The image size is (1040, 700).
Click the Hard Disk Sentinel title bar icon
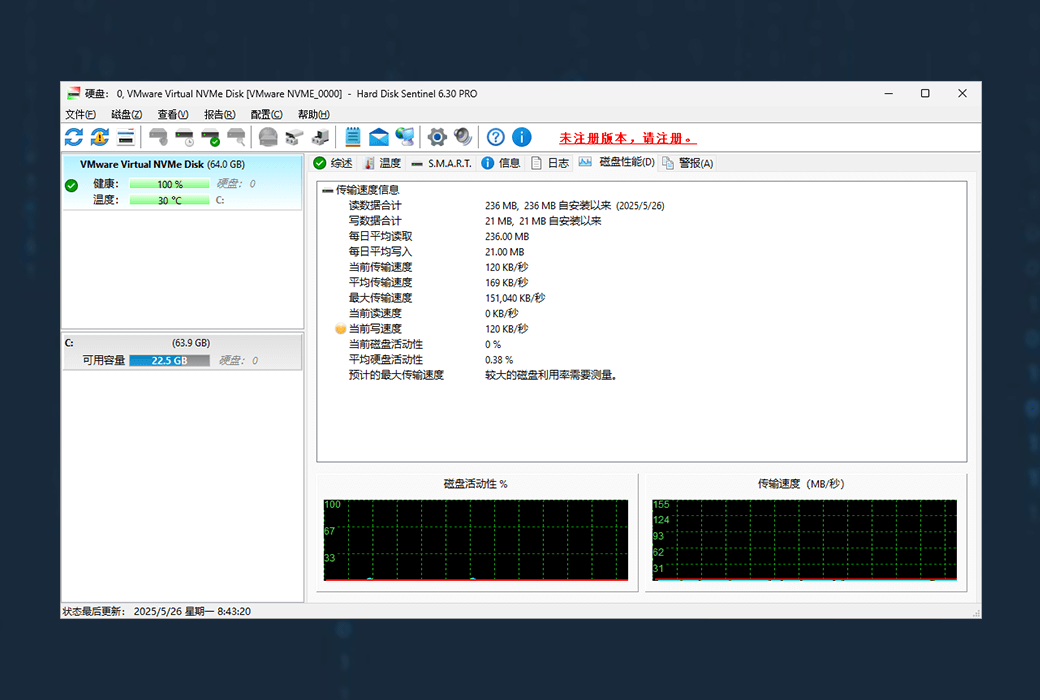73,94
